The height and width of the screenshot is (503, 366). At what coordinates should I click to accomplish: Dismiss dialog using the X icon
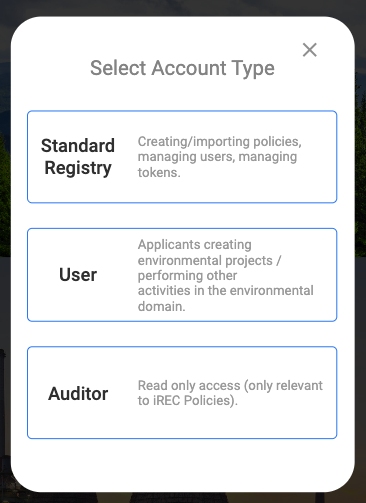[309, 50]
